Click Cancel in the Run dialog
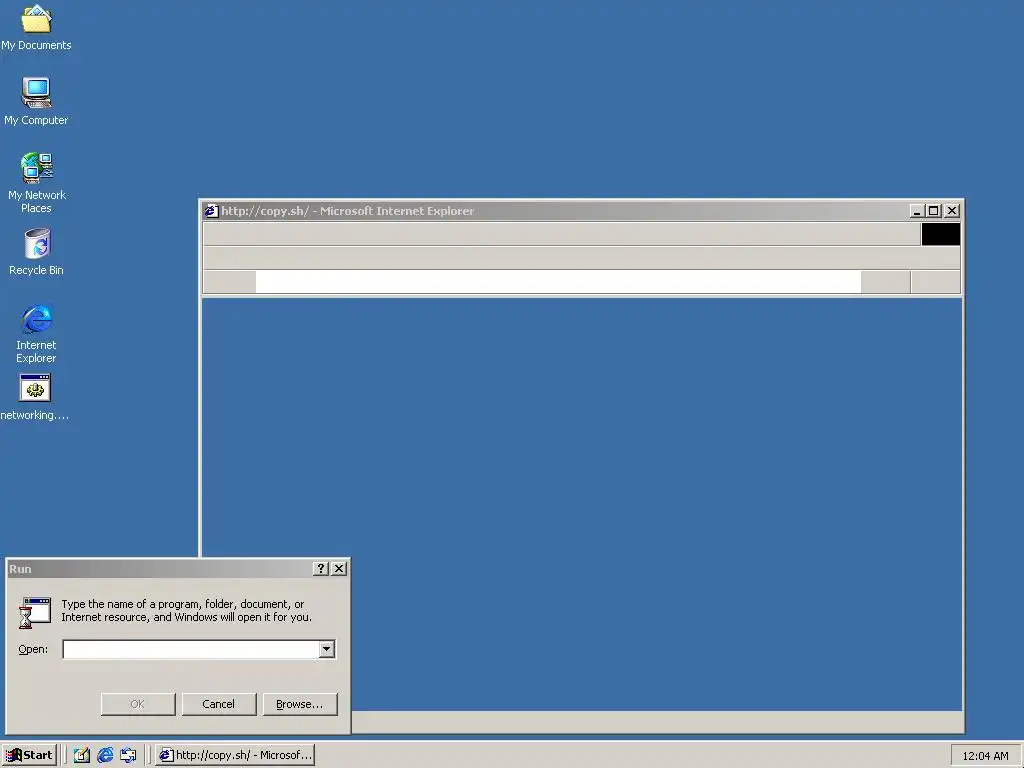 219,704
